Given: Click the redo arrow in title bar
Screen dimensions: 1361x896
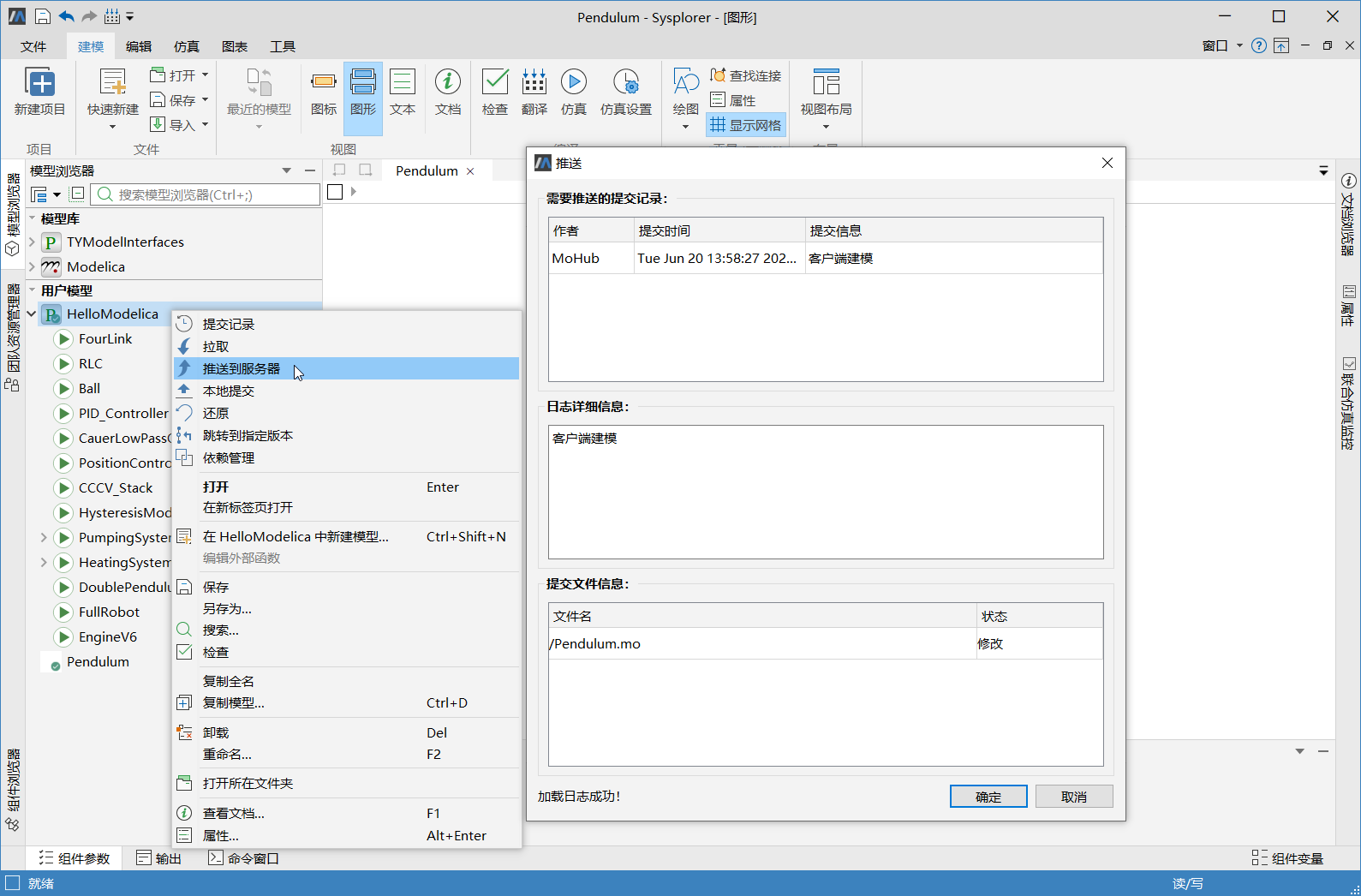Looking at the screenshot, I should pos(89,16).
